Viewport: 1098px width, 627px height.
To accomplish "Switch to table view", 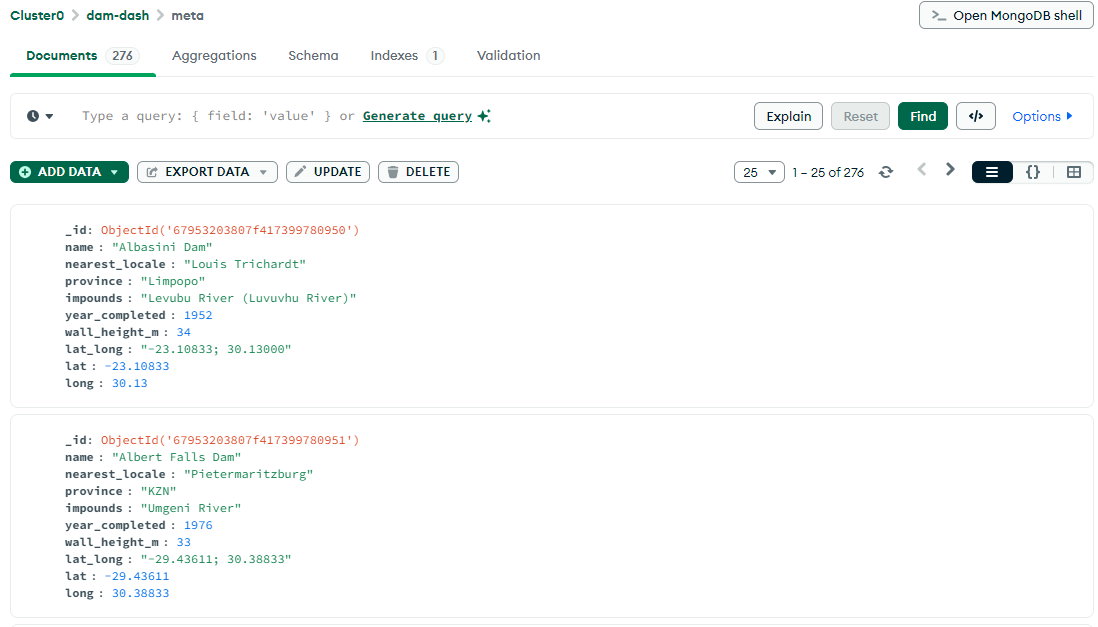I will click(1073, 172).
